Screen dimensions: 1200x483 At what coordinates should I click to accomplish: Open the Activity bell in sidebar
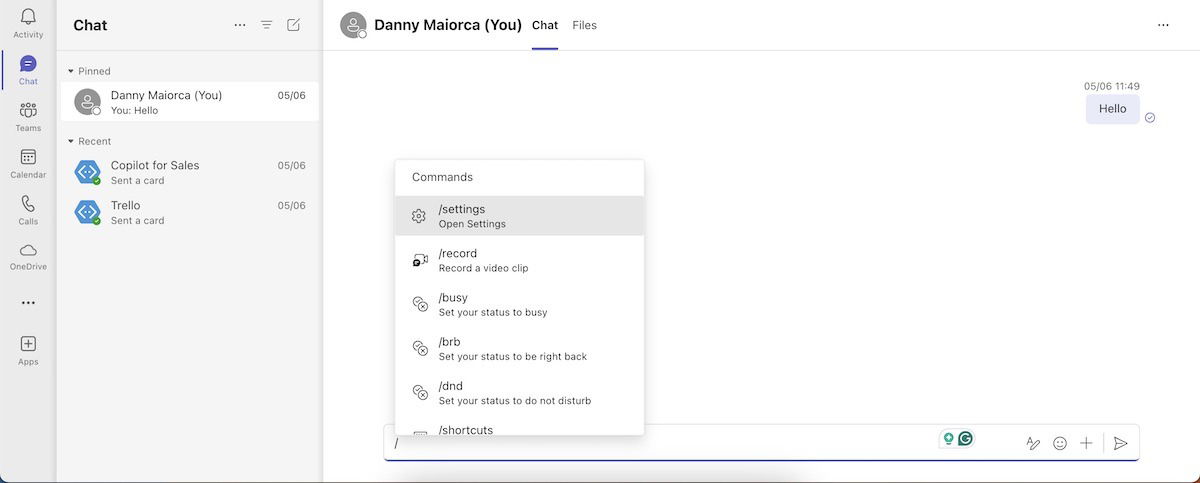coord(28,23)
